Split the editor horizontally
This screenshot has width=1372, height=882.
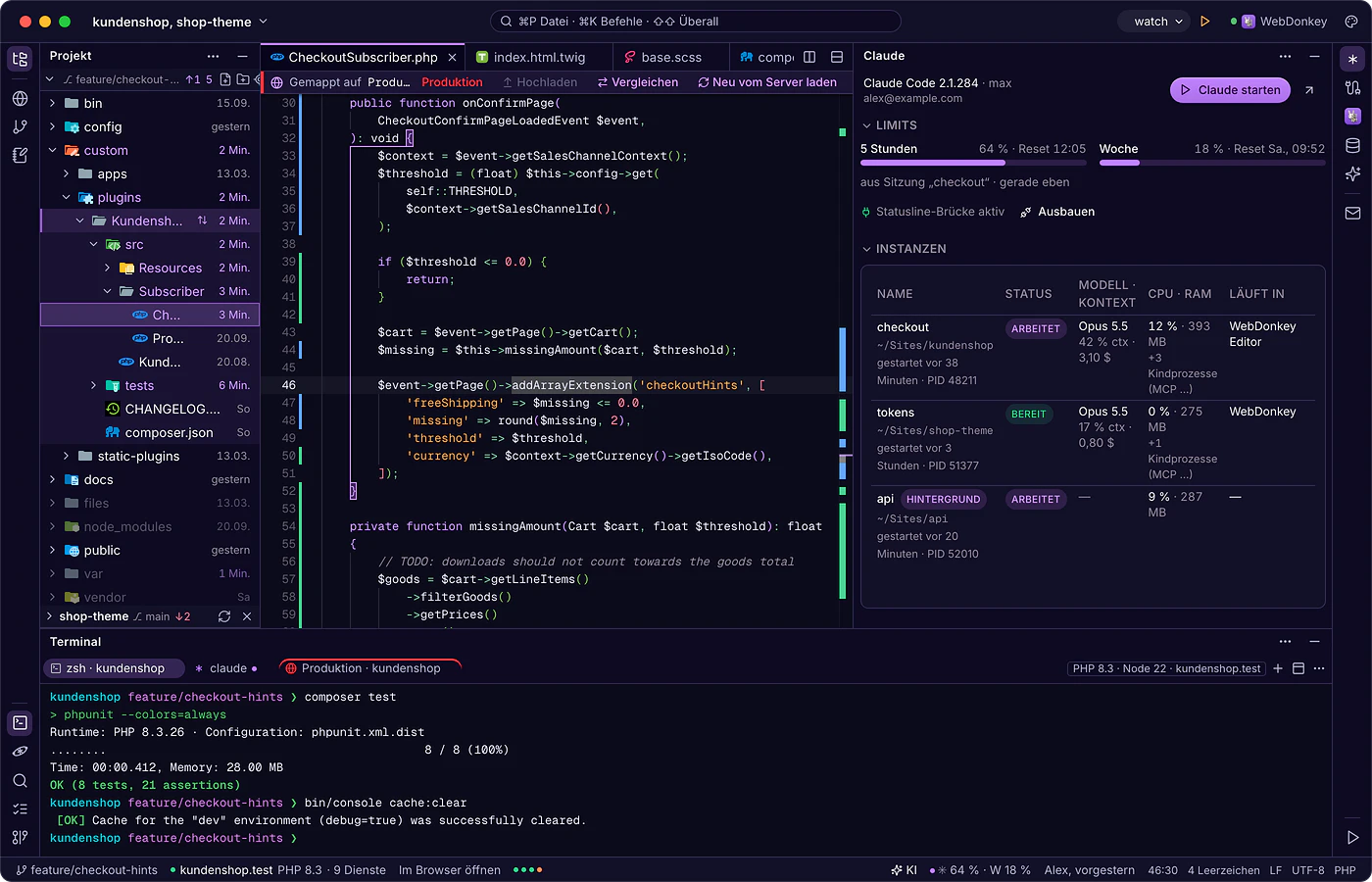tap(837, 57)
